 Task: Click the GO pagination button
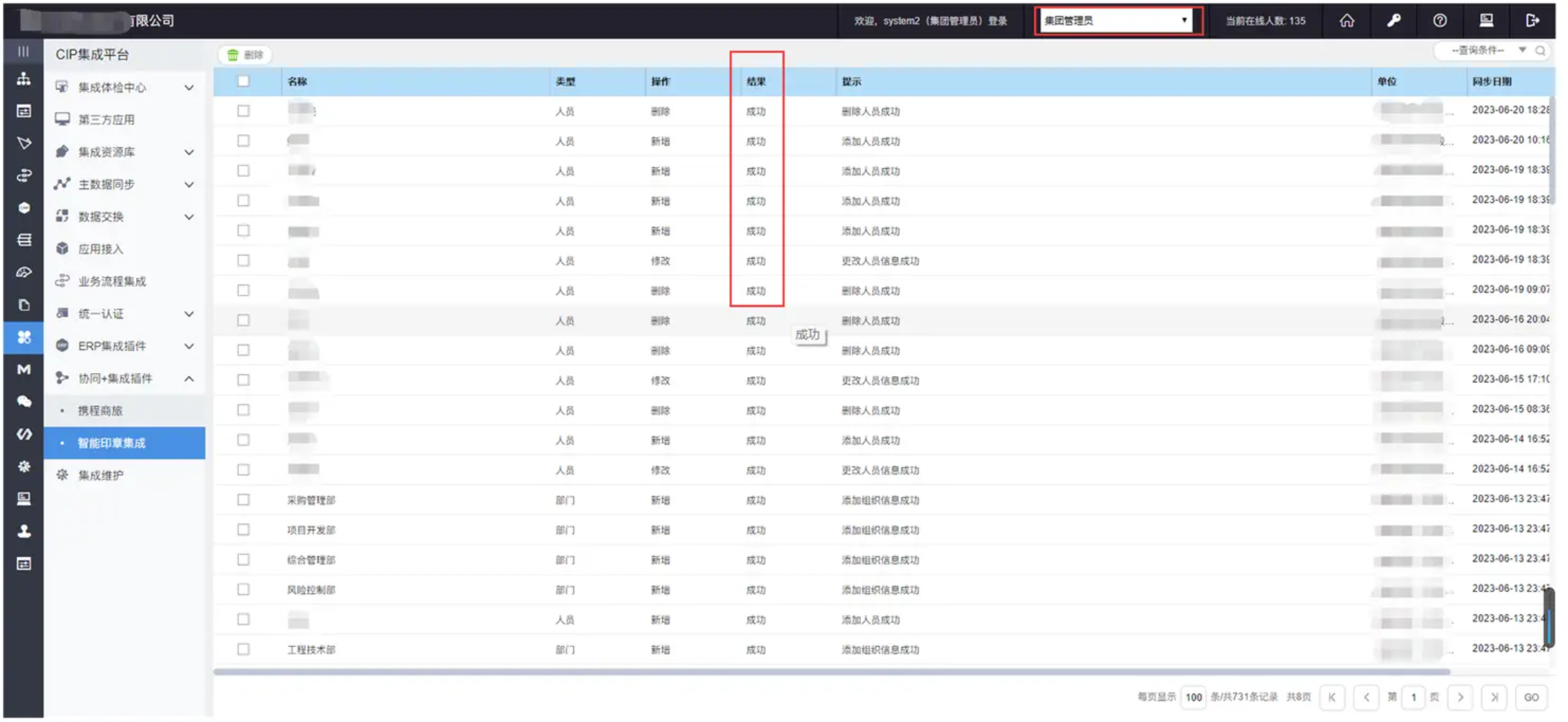pos(1531,697)
